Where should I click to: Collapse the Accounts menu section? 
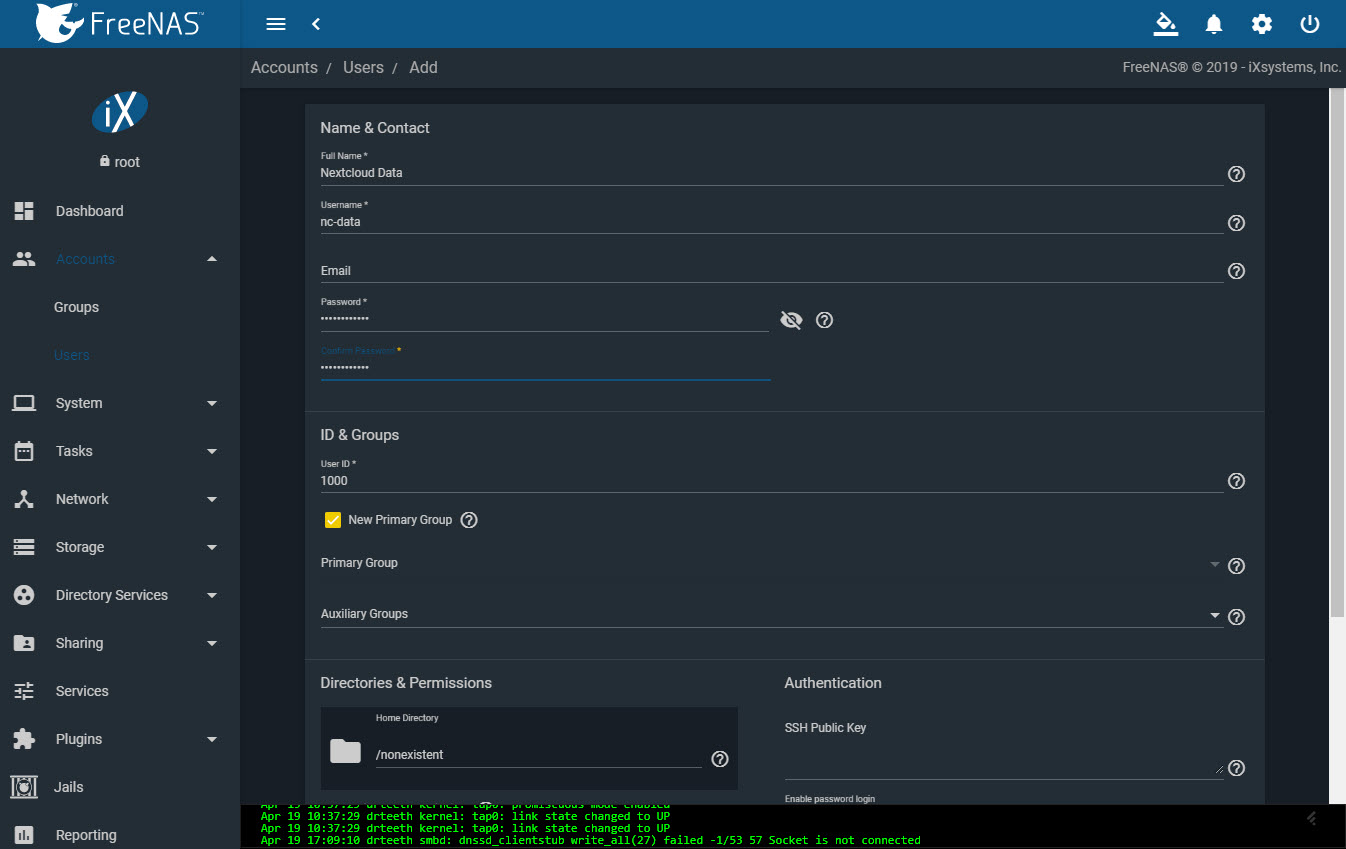click(x=211, y=259)
